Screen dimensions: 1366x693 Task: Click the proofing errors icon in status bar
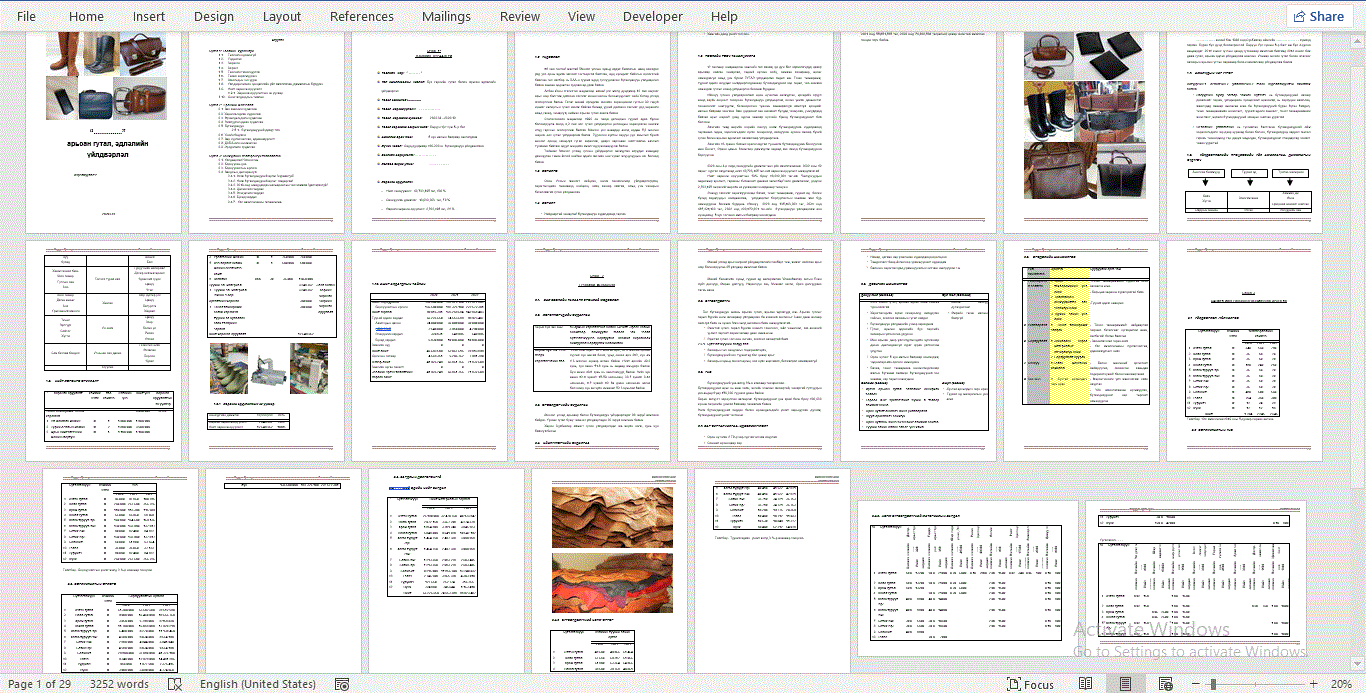[x=175, y=684]
